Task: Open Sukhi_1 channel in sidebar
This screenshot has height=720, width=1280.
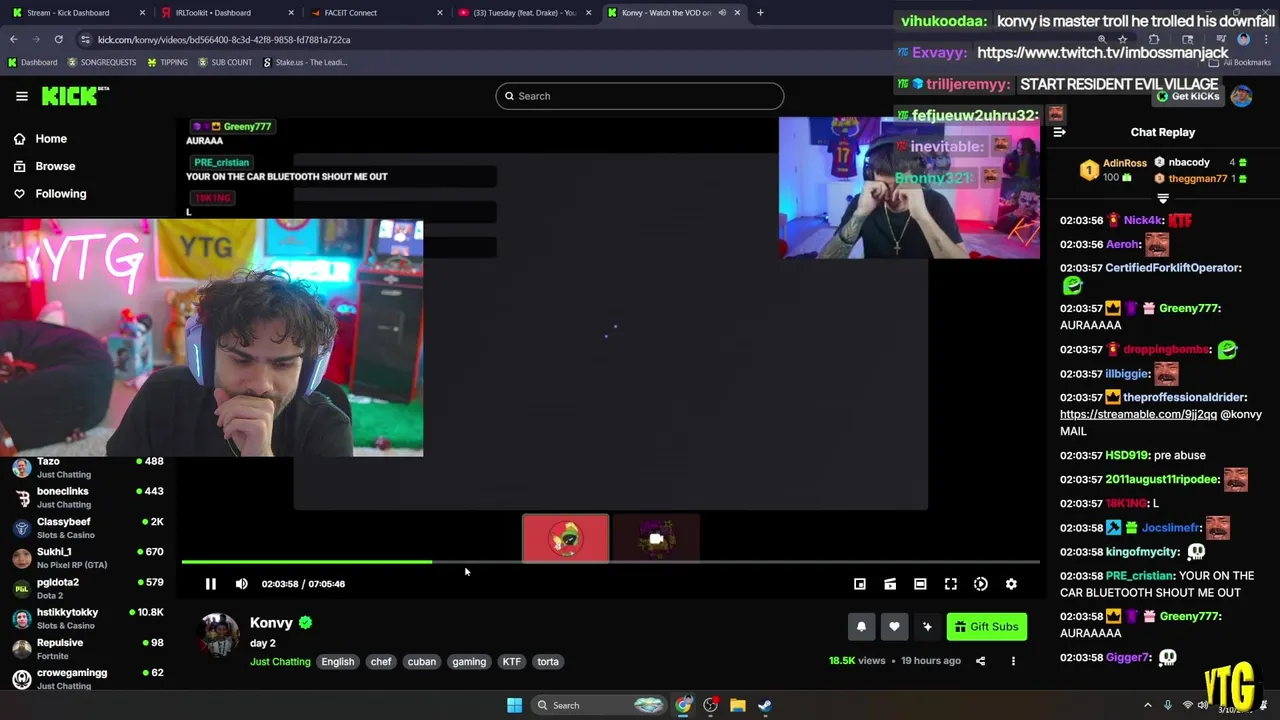Action: pyautogui.click(x=87, y=558)
